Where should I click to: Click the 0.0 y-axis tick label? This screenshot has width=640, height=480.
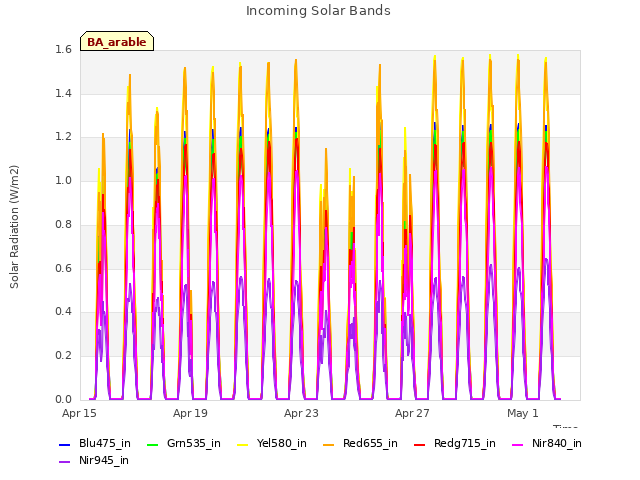pyautogui.click(x=63, y=399)
